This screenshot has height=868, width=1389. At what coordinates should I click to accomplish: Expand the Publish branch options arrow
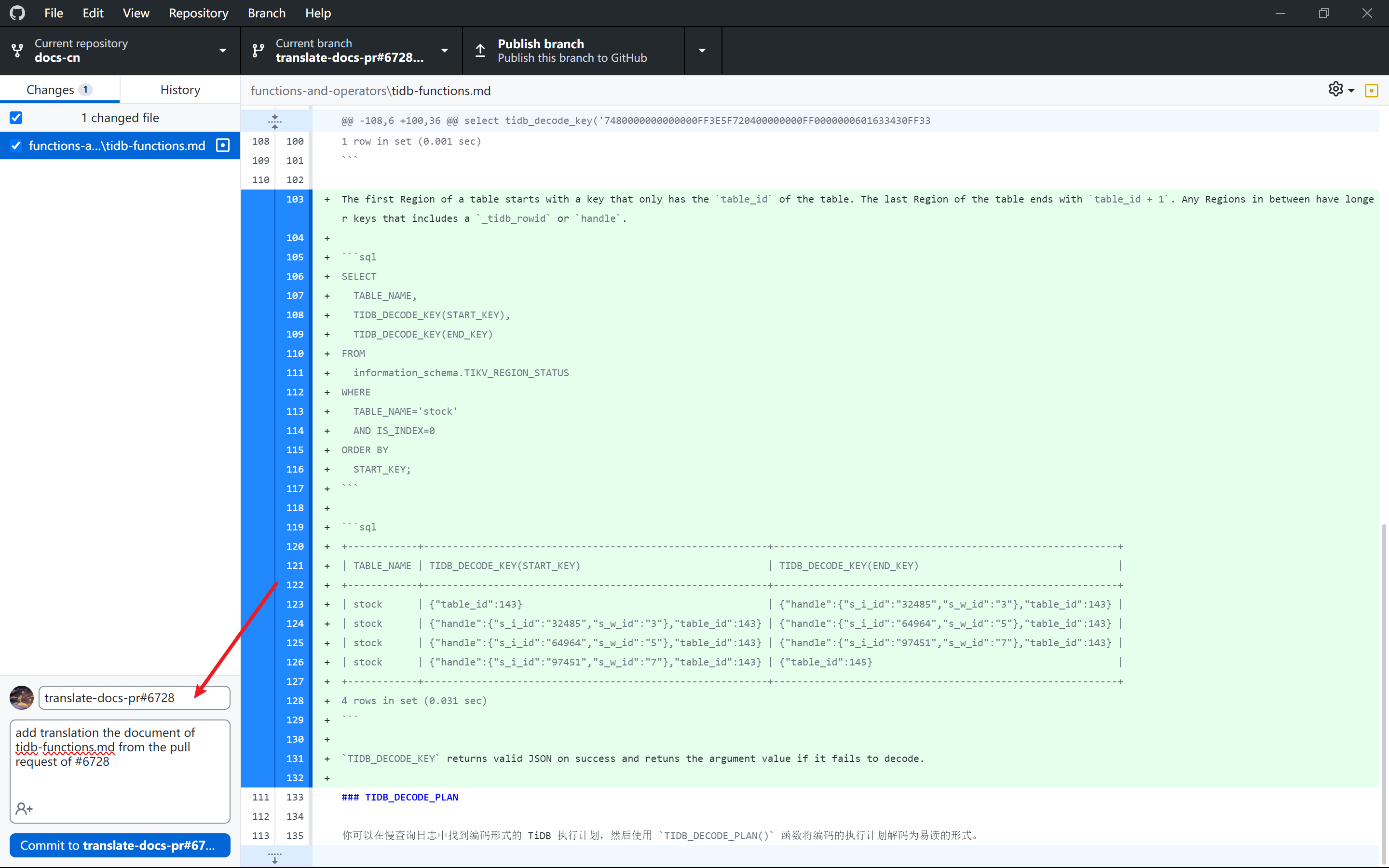point(702,51)
